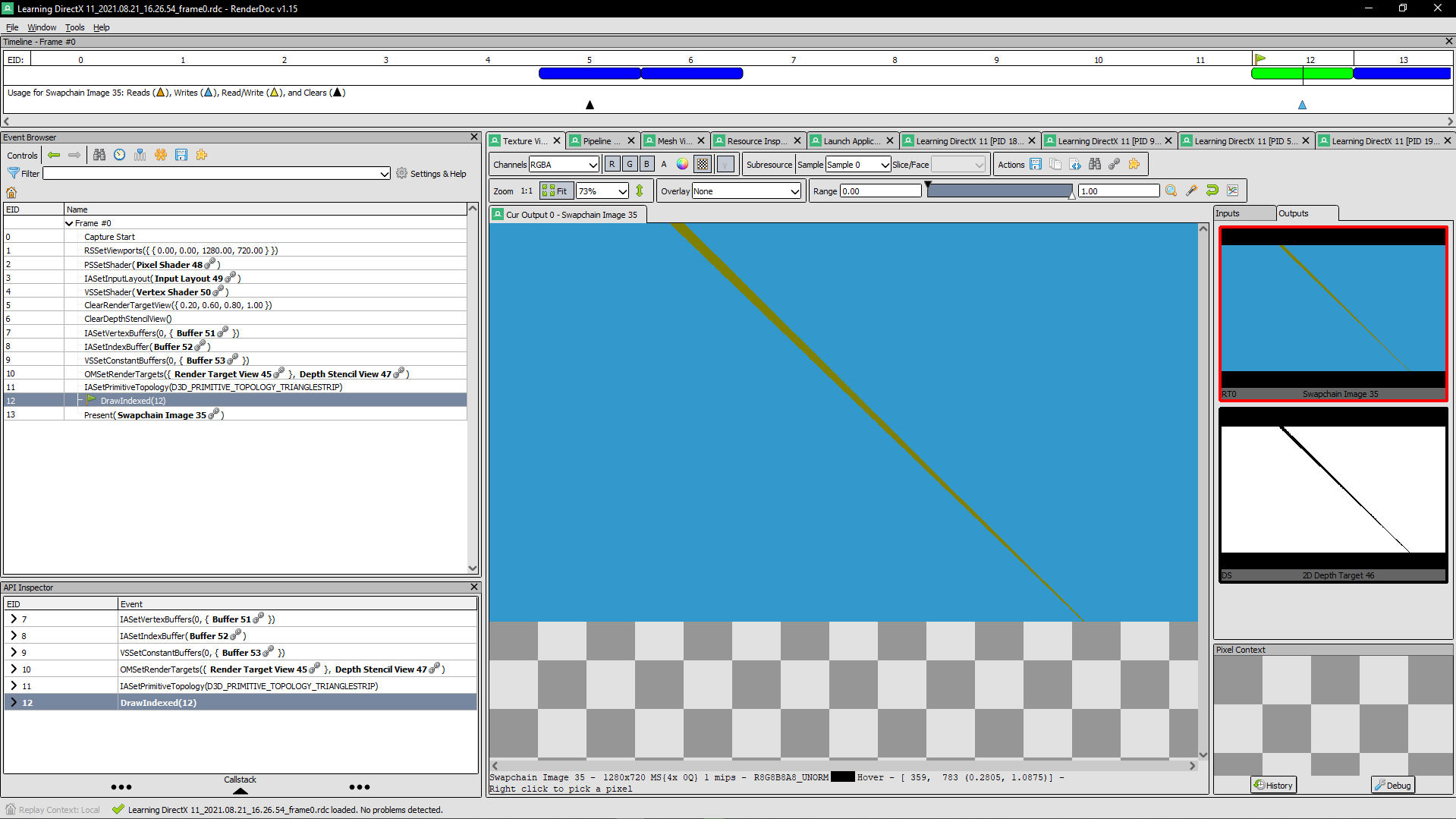1456x819 pixels.
Task: Open the Window menu
Action: tap(42, 27)
